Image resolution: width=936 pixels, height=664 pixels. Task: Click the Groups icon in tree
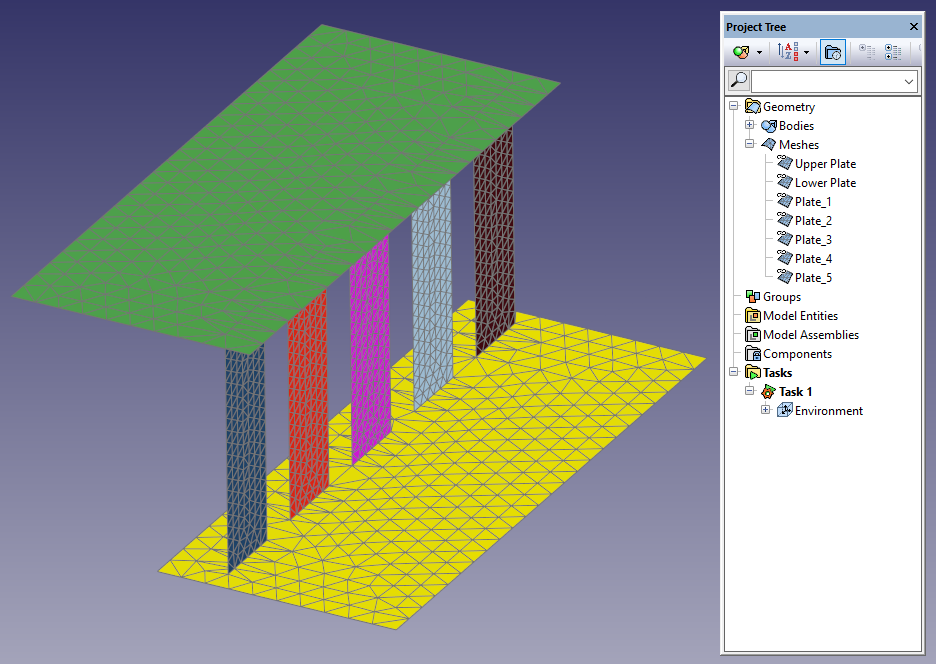752,297
